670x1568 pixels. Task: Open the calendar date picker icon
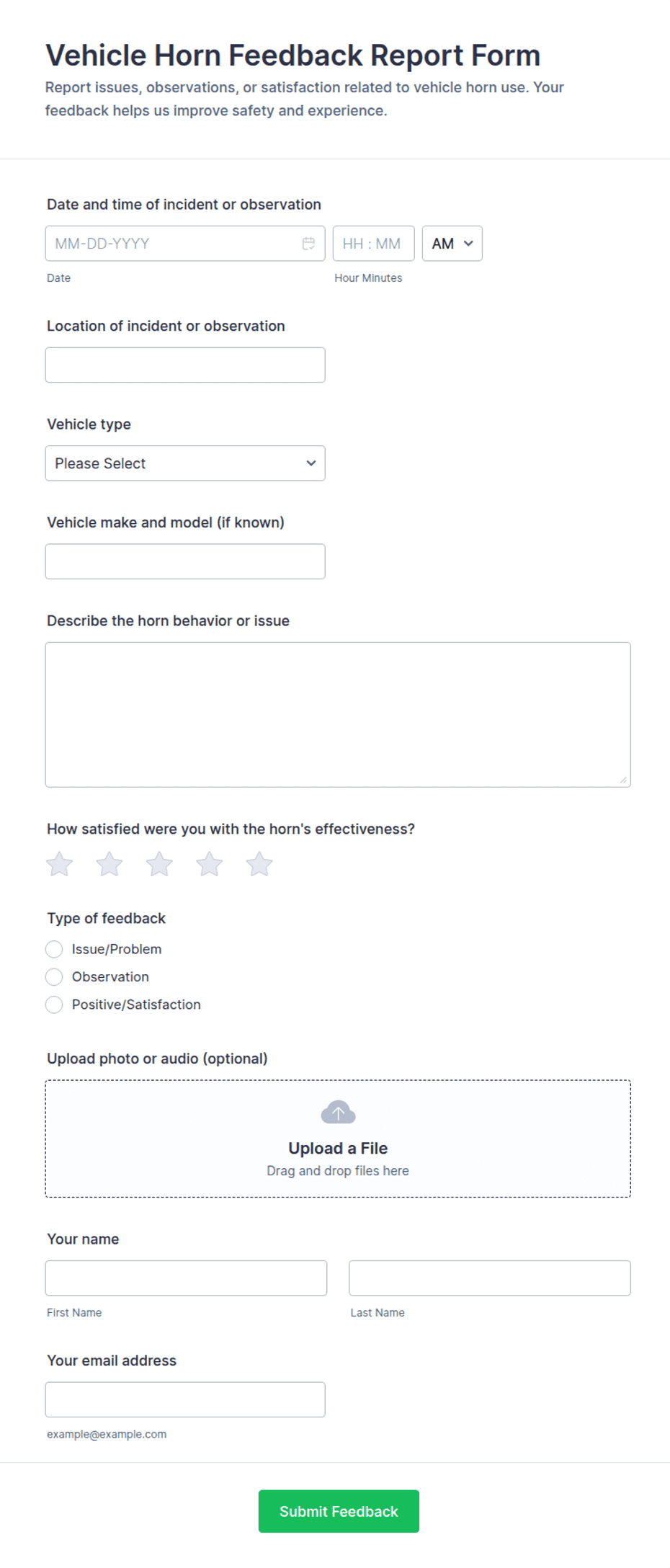point(308,244)
